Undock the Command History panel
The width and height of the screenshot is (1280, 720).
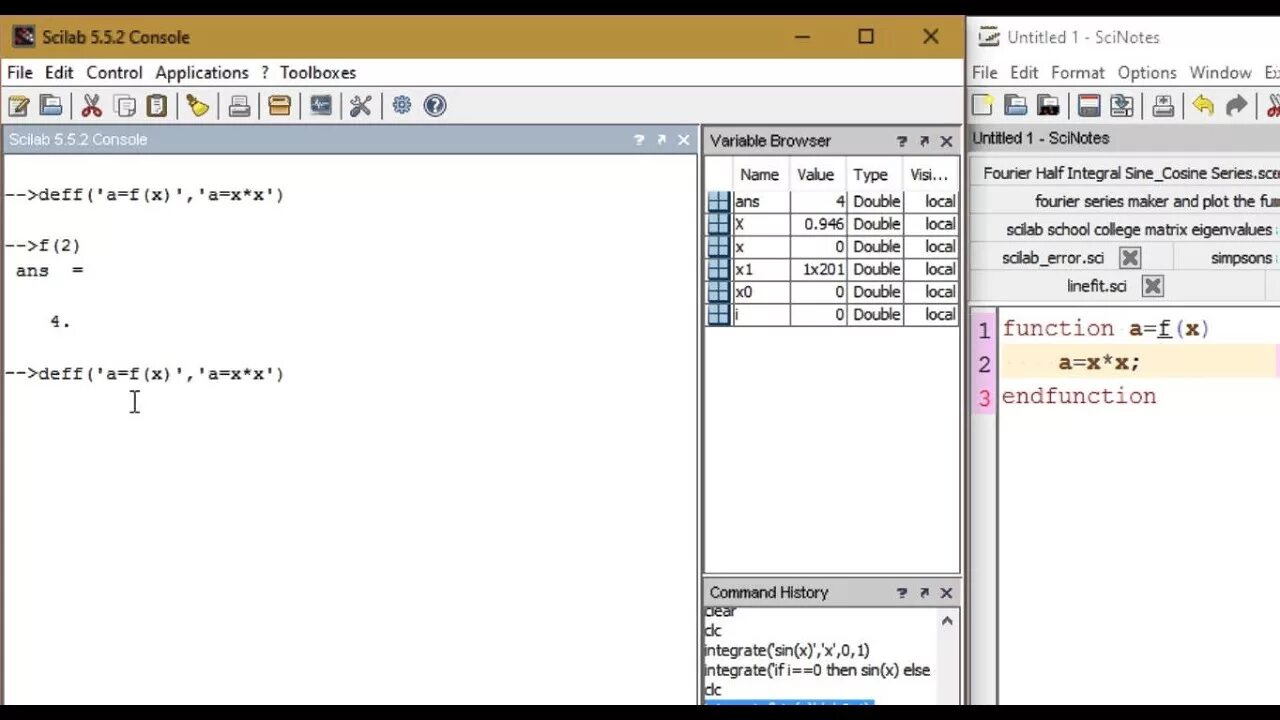924,593
